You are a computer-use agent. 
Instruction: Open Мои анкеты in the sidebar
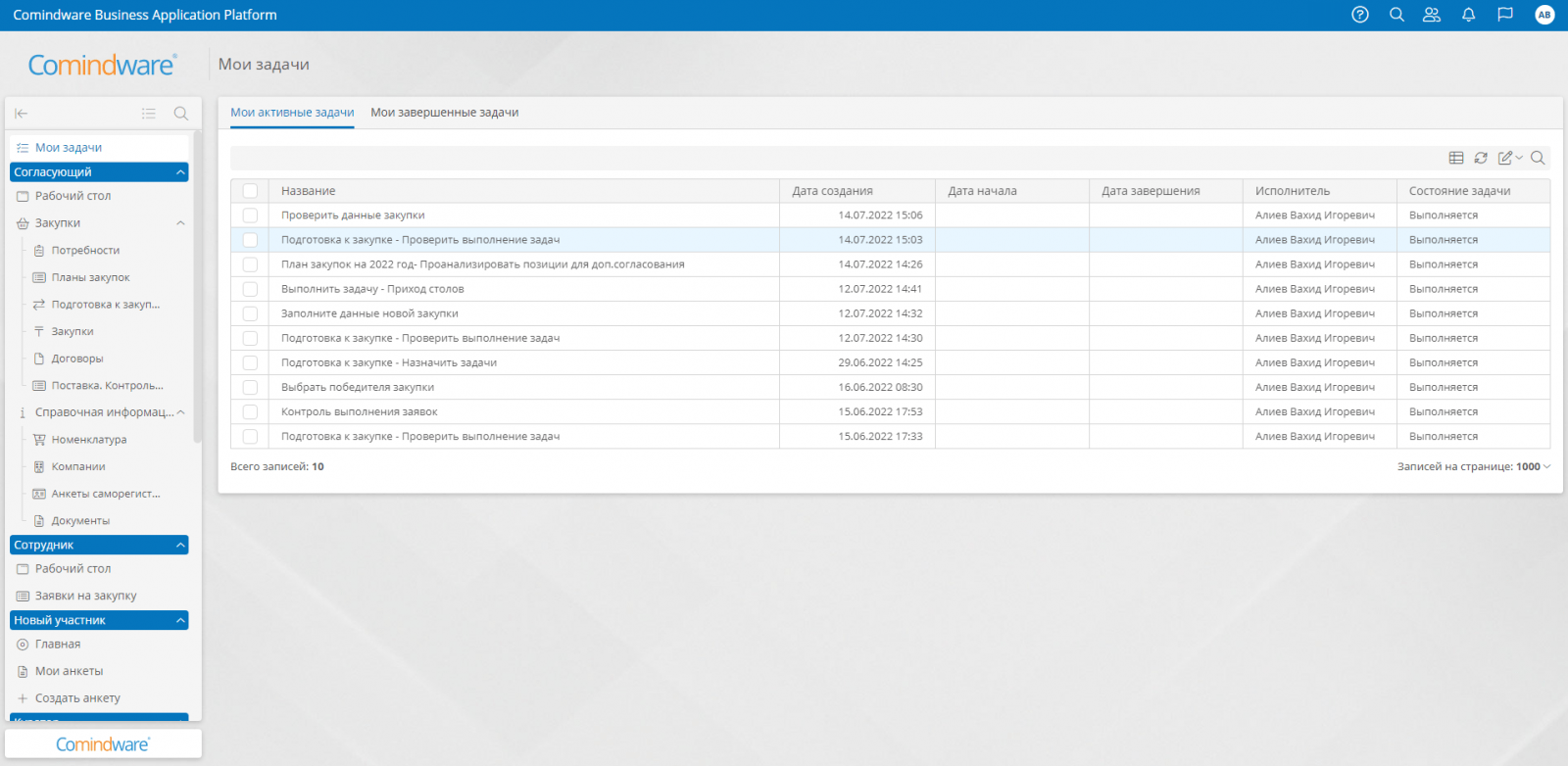tap(69, 672)
